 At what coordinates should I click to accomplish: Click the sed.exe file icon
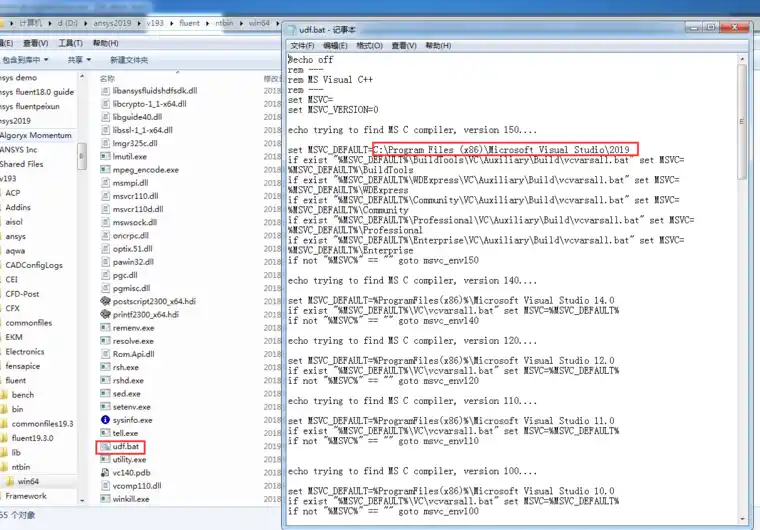[x=105, y=394]
